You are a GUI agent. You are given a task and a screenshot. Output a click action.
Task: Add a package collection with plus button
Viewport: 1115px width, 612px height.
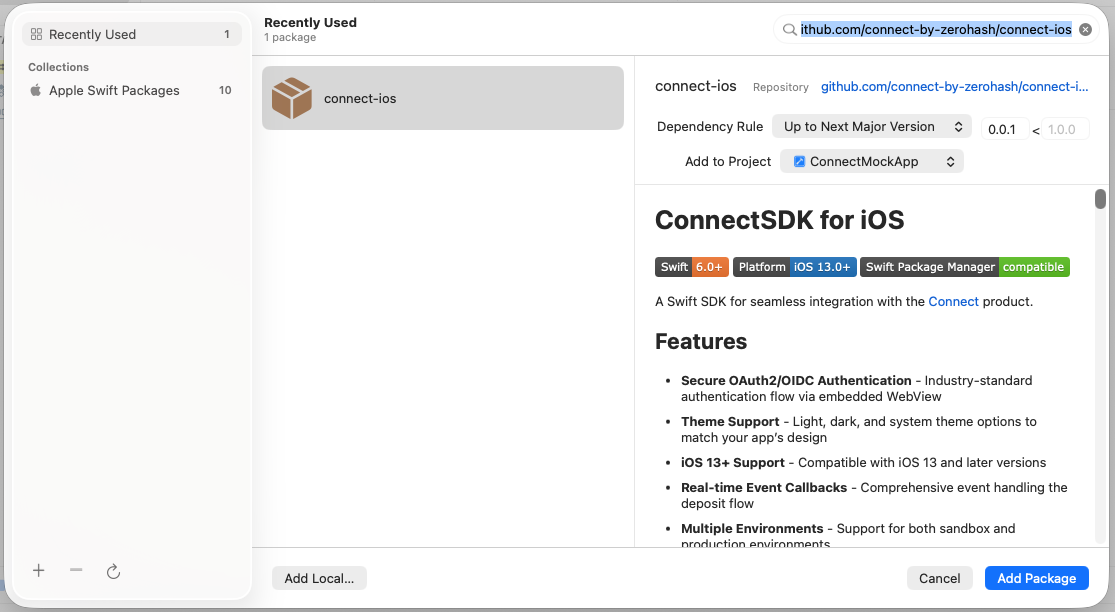click(38, 570)
